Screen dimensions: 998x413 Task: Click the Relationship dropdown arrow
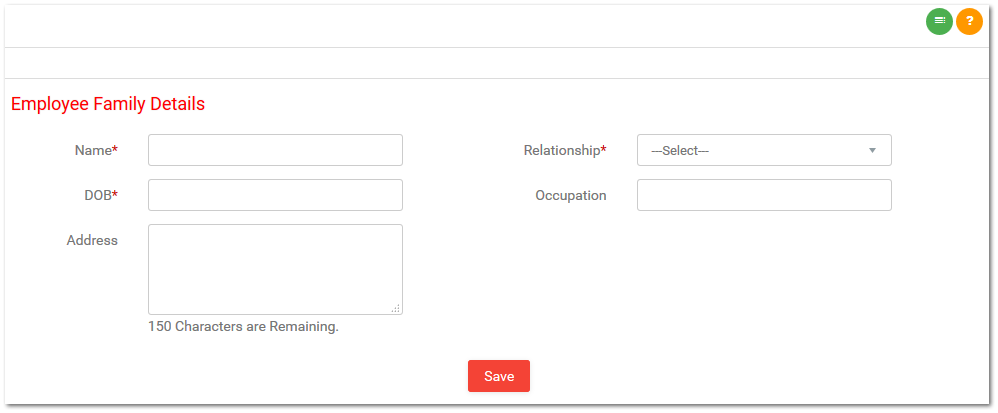click(873, 150)
